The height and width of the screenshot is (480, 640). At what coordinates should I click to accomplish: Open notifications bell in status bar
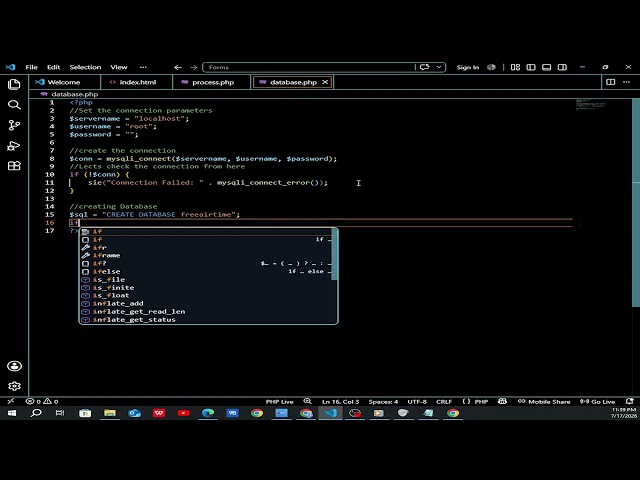point(629,401)
